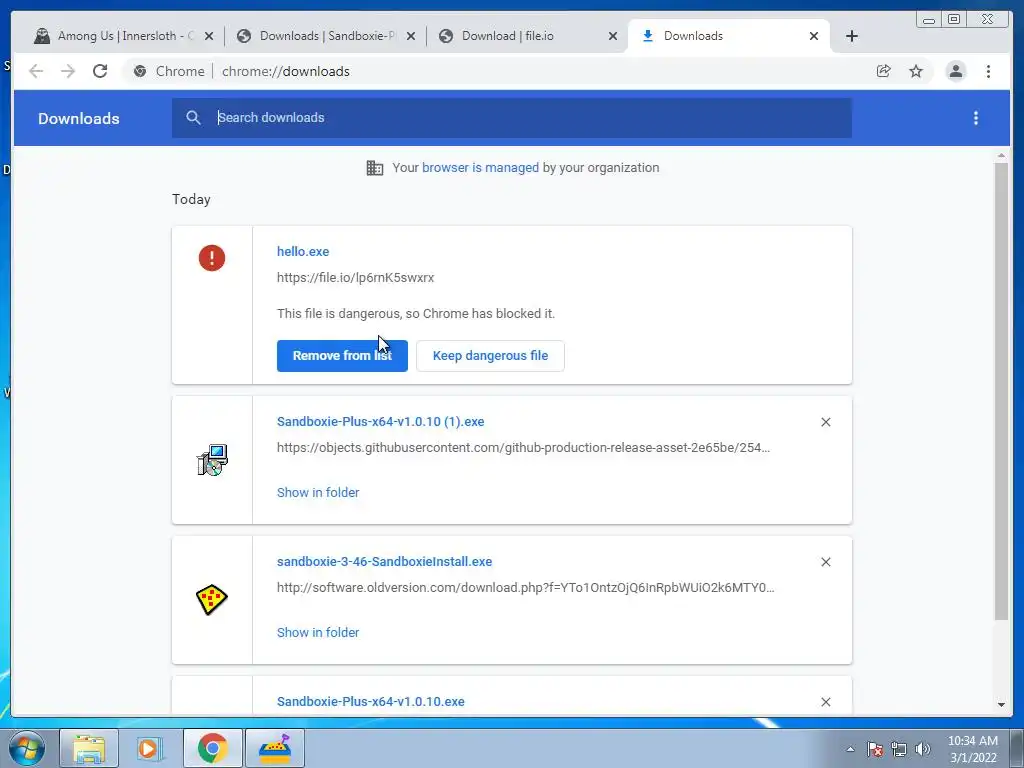Click the blue download arrow icon on the Downloads tab
1024x768 pixels.
click(x=648, y=36)
